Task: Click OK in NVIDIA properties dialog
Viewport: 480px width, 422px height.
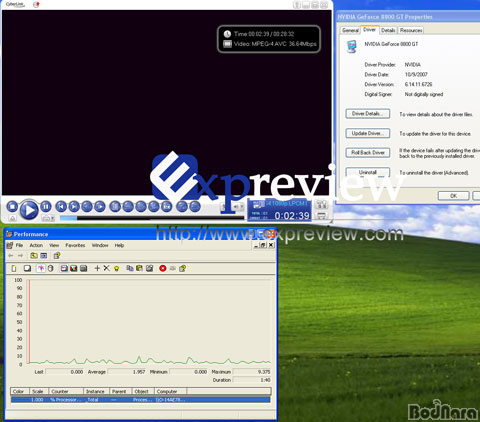Action: (x=454, y=196)
